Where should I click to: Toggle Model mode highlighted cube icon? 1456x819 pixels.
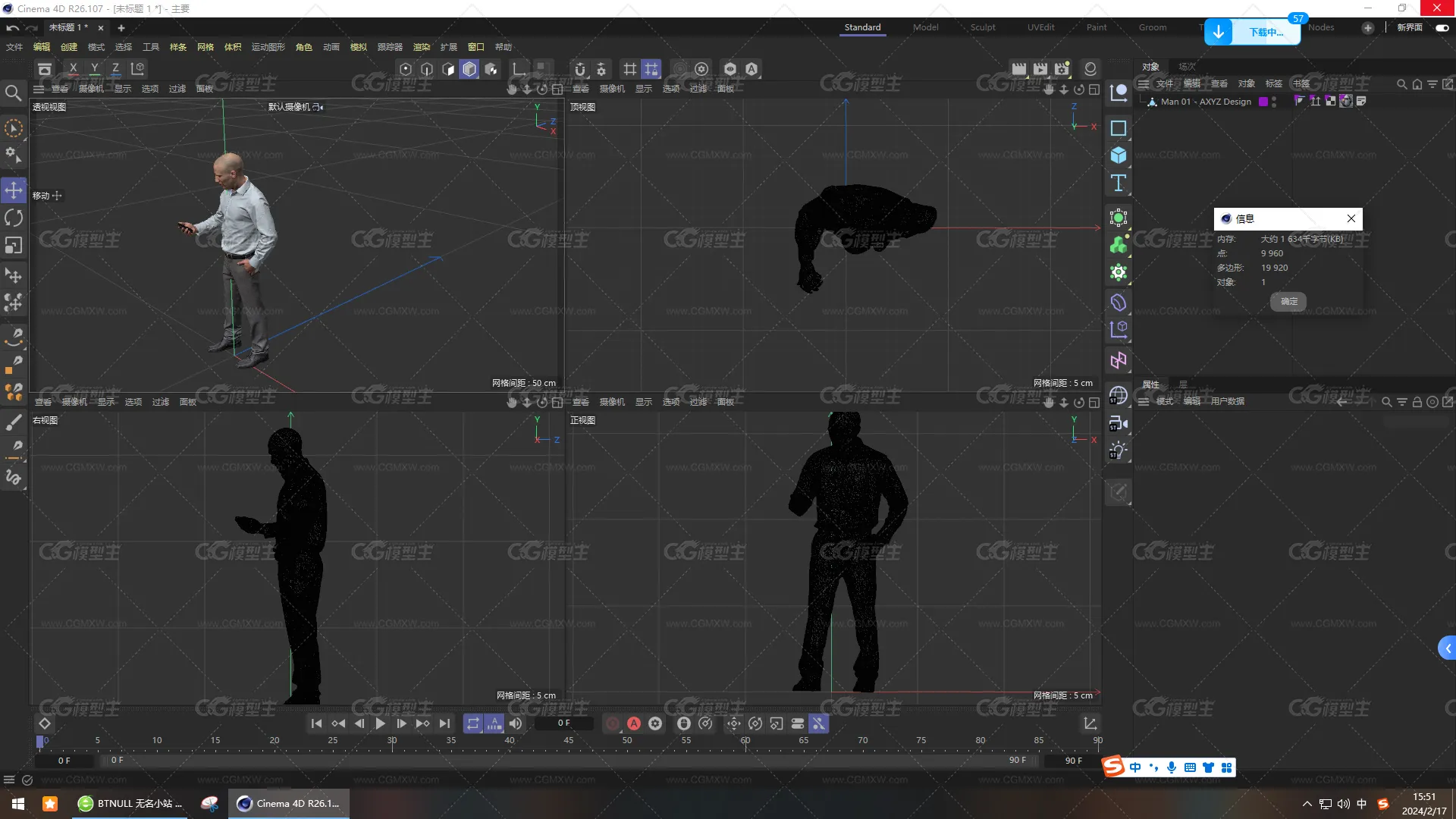click(x=469, y=69)
